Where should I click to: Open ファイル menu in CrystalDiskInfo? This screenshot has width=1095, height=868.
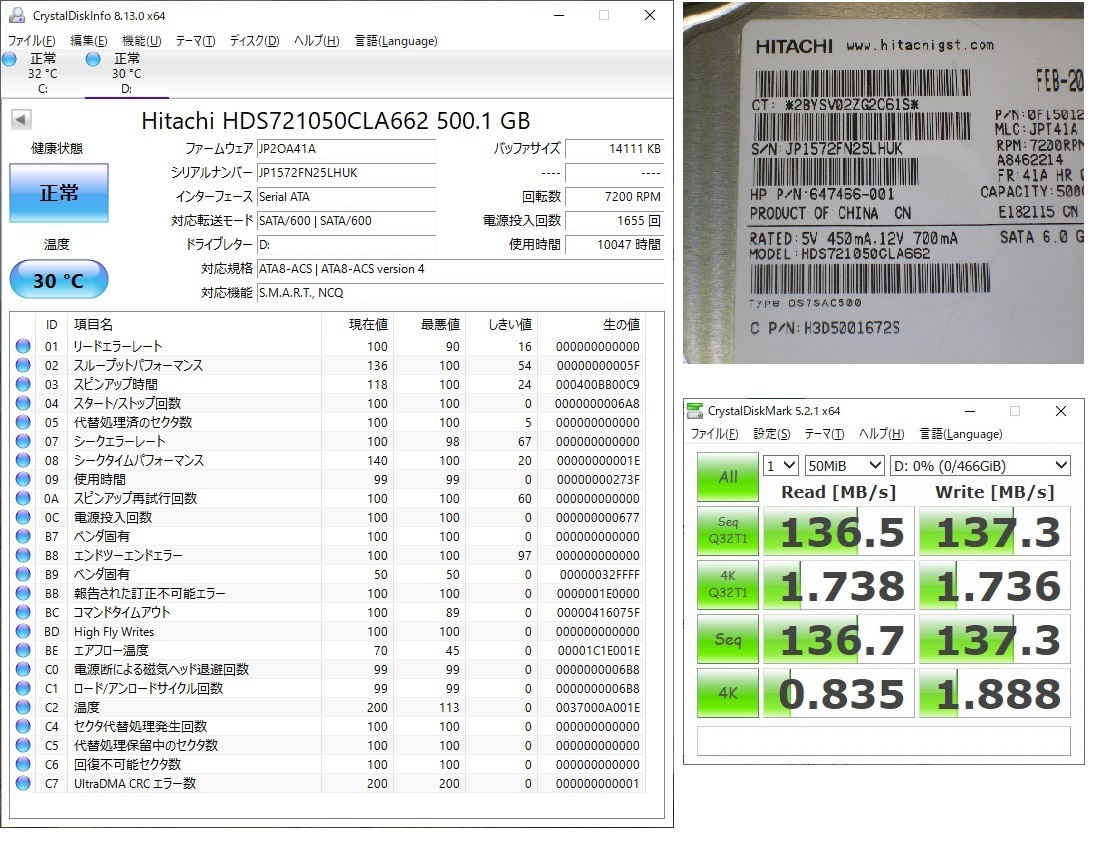click(31, 41)
